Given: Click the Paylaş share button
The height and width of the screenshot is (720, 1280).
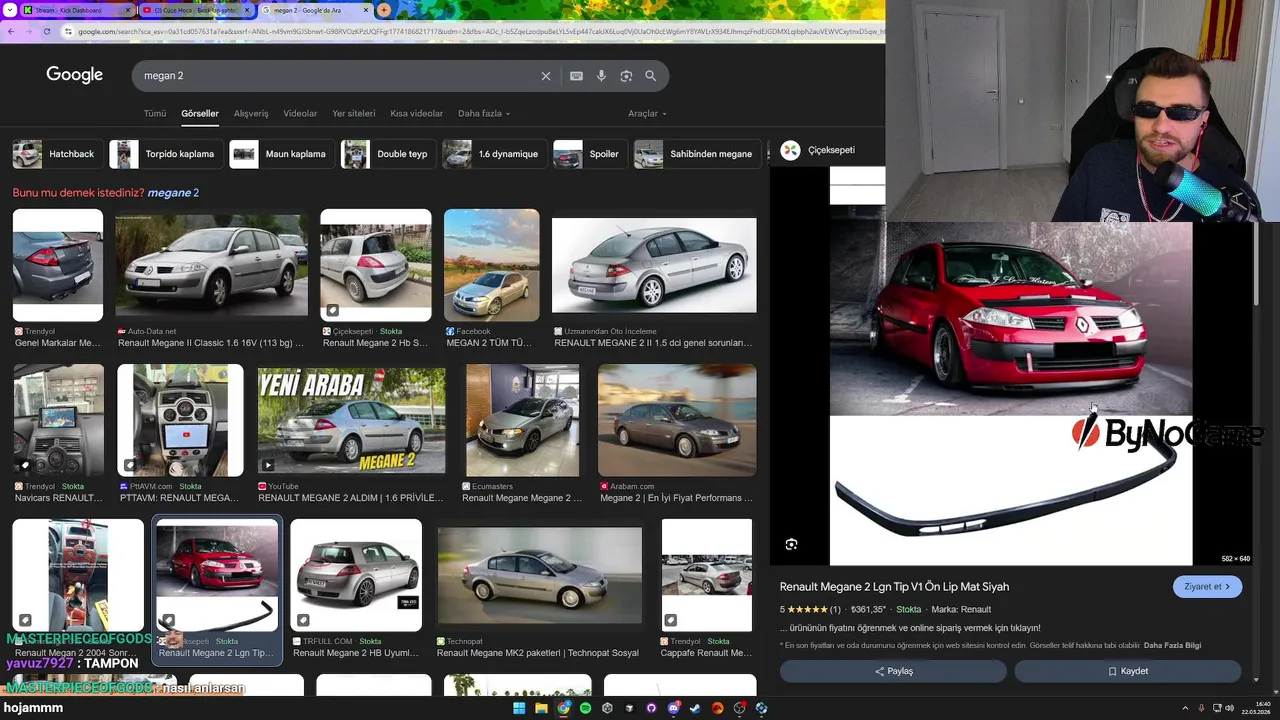Looking at the screenshot, I should [893, 671].
